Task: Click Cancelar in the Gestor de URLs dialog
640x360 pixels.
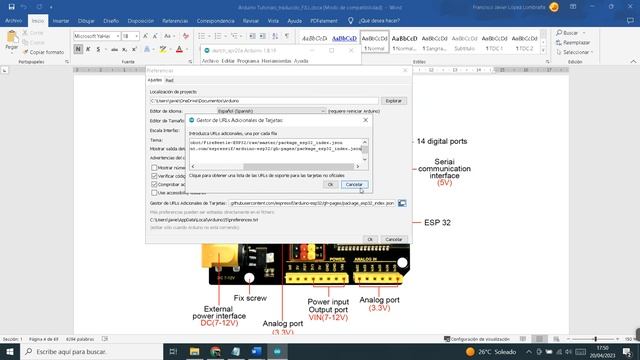Action: point(354,184)
